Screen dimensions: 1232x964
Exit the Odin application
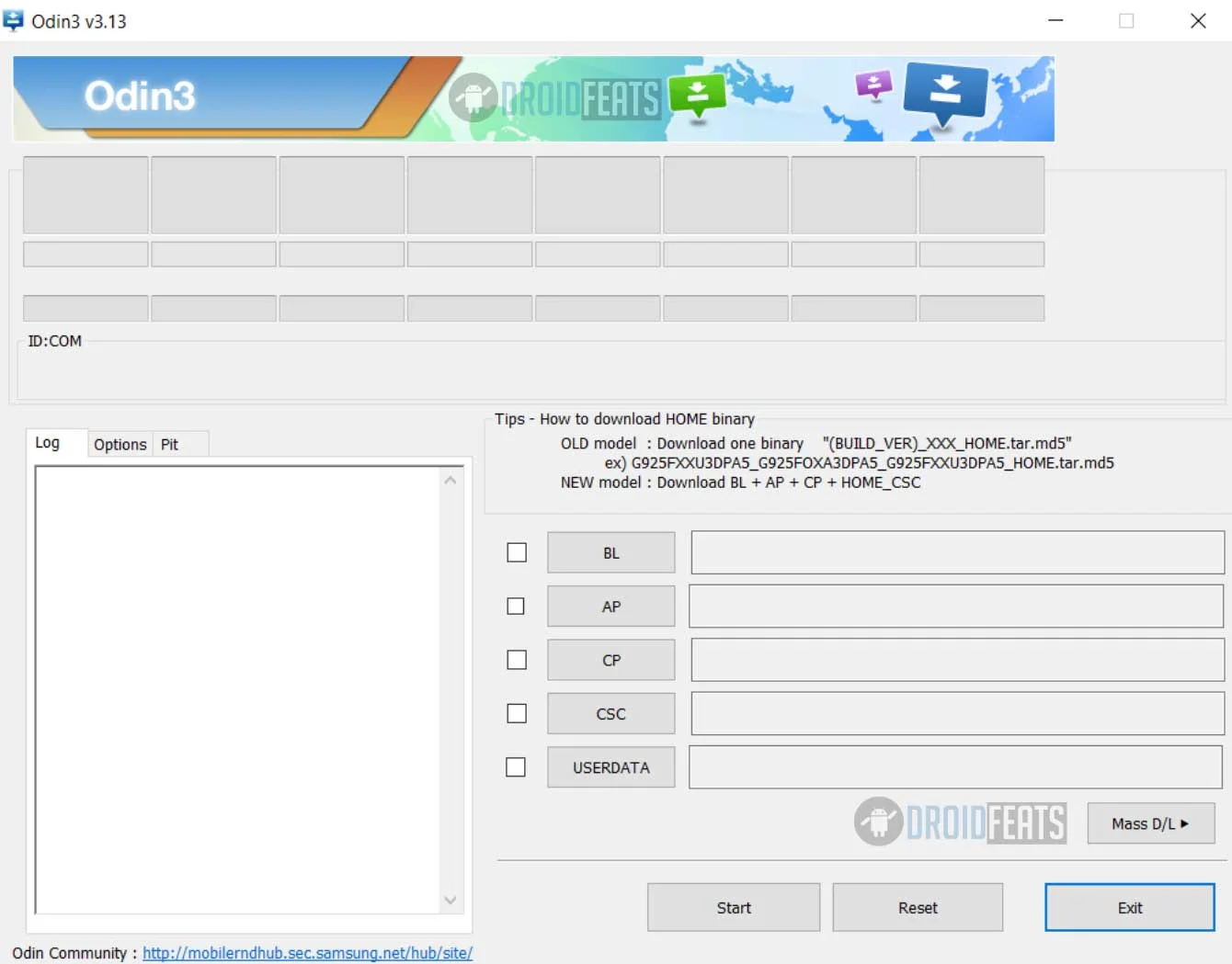tap(1130, 907)
